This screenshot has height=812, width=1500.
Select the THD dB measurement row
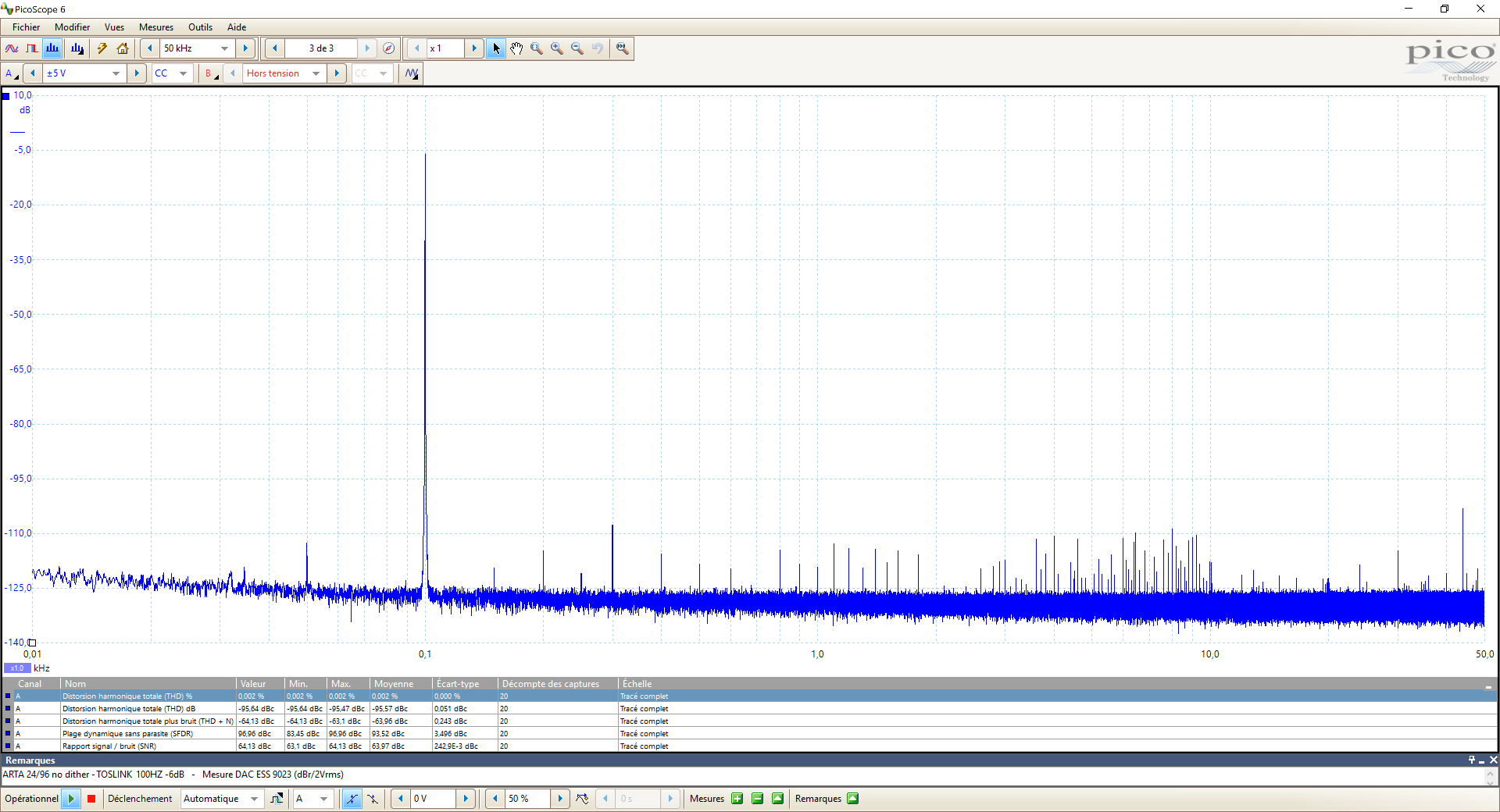coord(750,709)
